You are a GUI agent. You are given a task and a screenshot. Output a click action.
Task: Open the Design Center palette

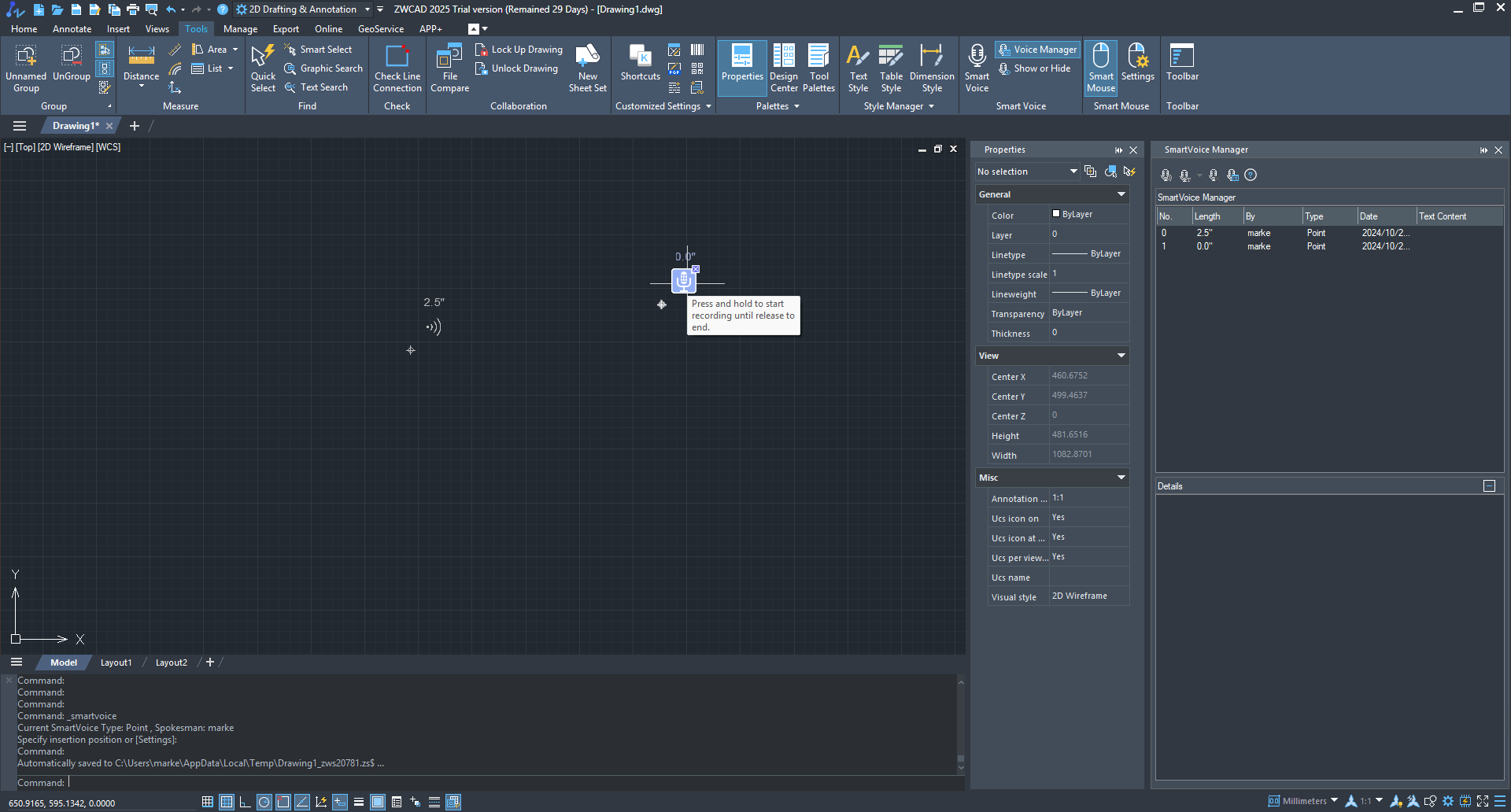pos(784,68)
